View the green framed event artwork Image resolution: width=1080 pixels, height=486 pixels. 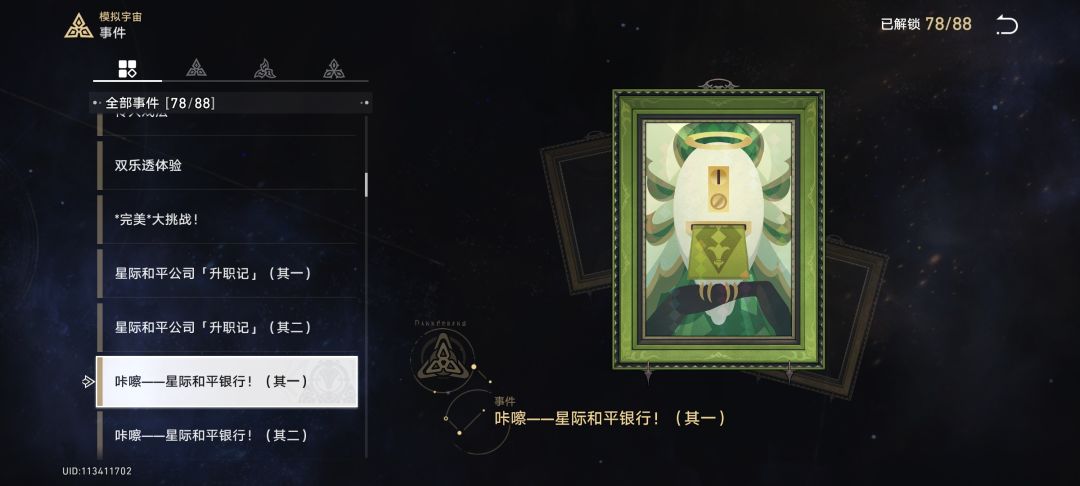(x=718, y=229)
